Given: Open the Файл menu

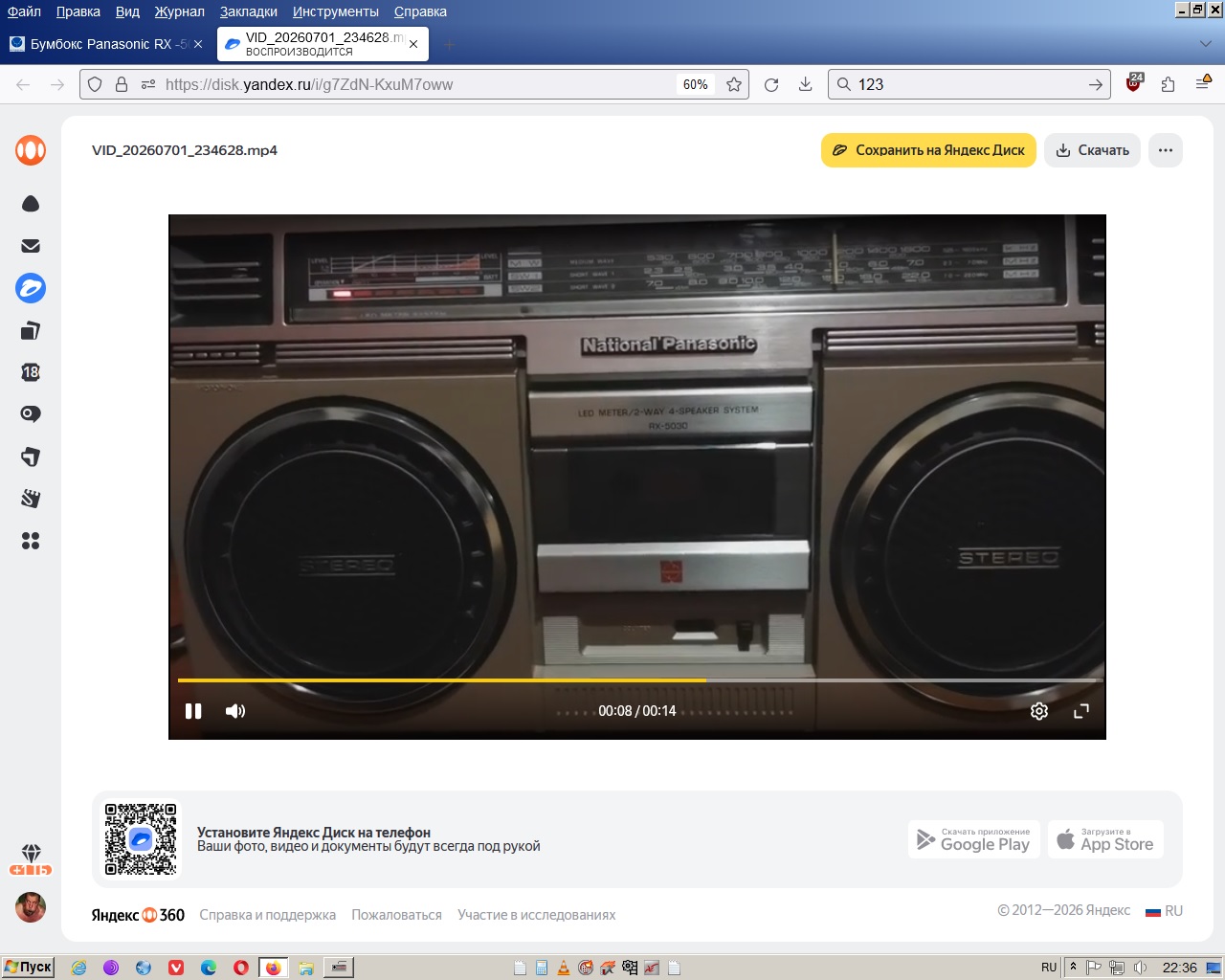Looking at the screenshot, I should point(24,11).
